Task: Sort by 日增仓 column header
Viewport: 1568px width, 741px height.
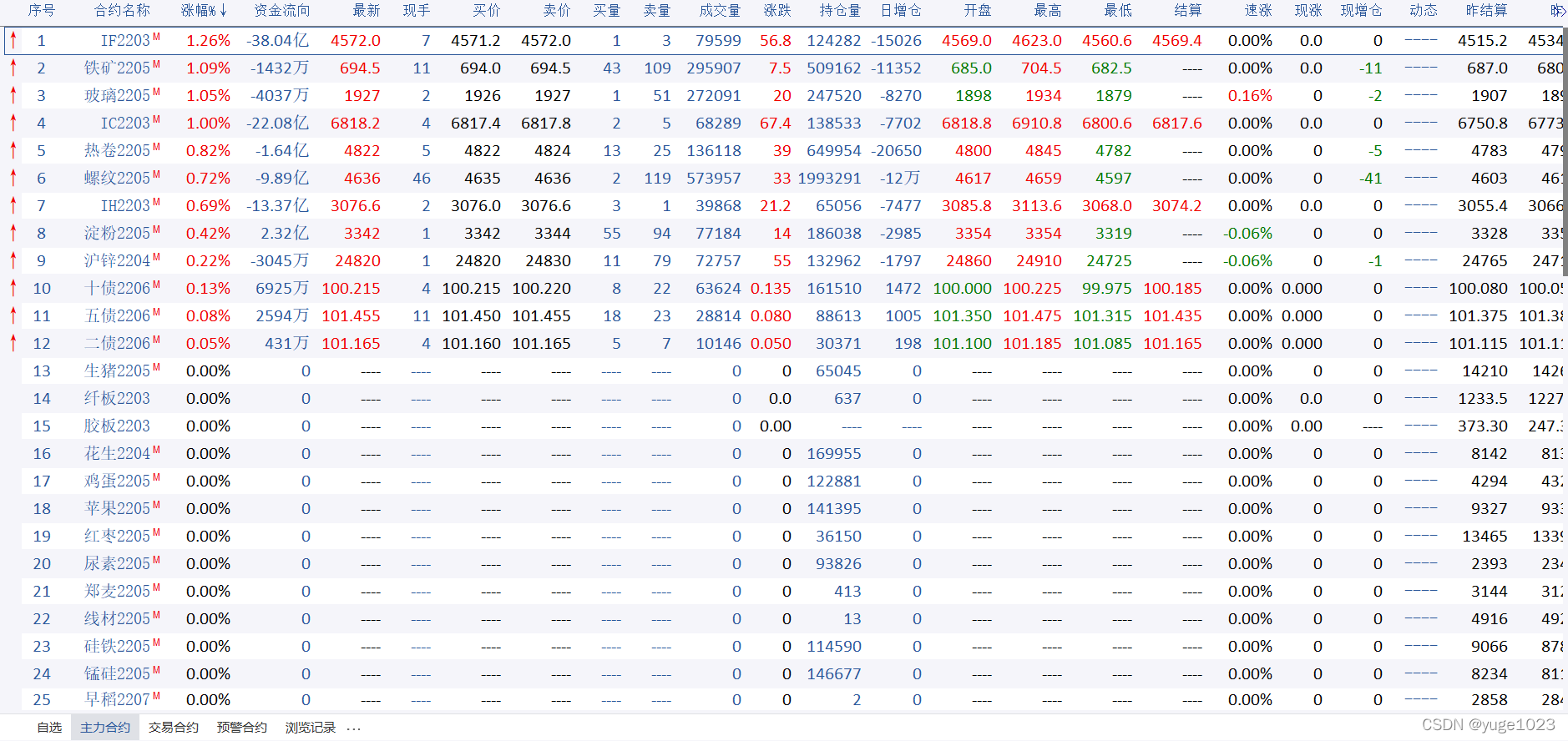Action: pyautogui.click(x=901, y=10)
